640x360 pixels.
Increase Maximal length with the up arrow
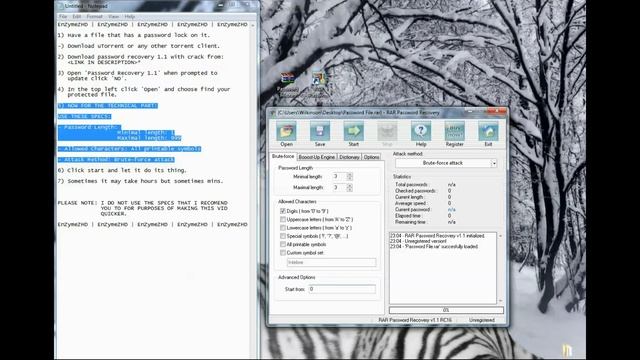coord(349,185)
